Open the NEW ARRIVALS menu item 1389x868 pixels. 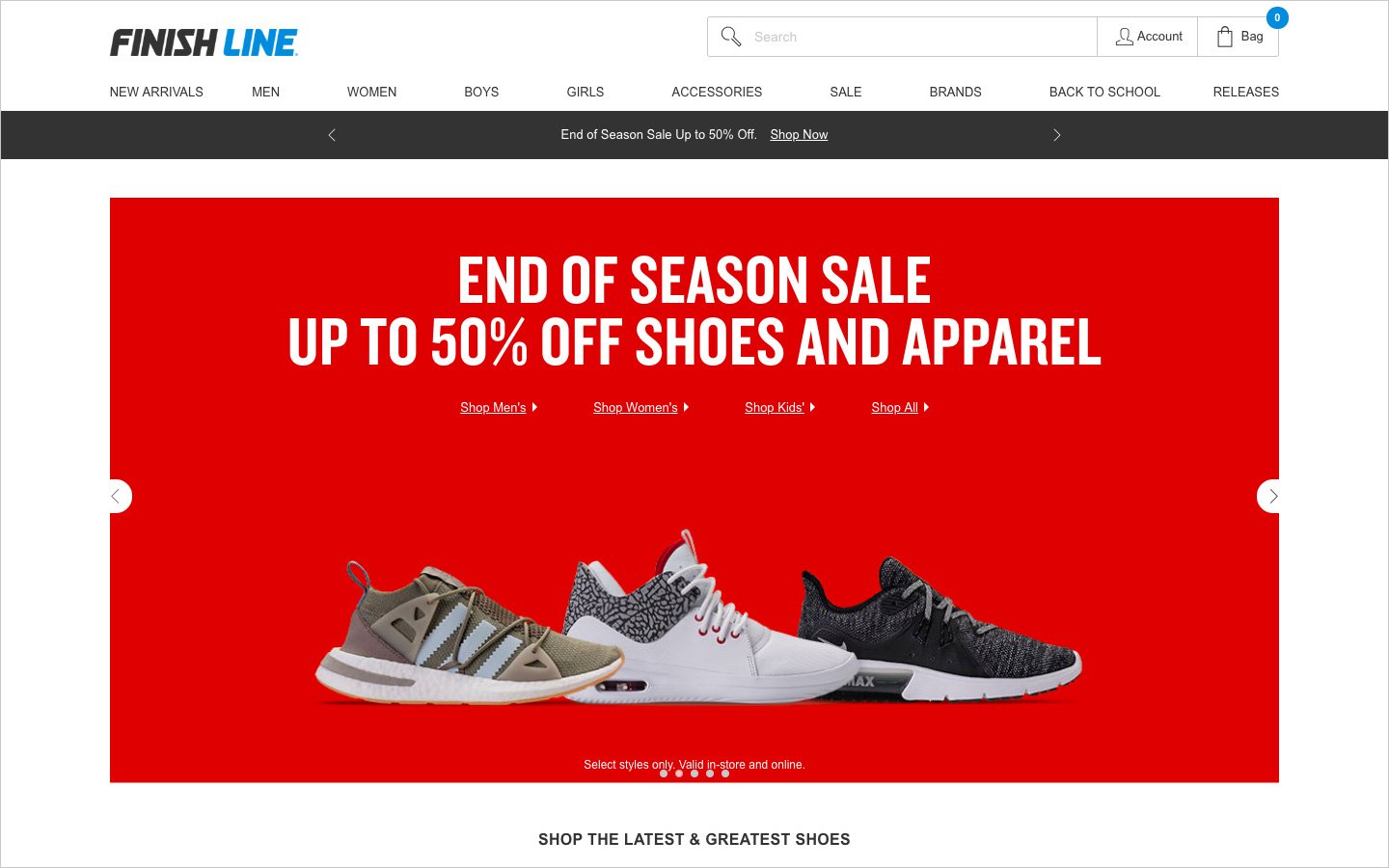coord(156,92)
